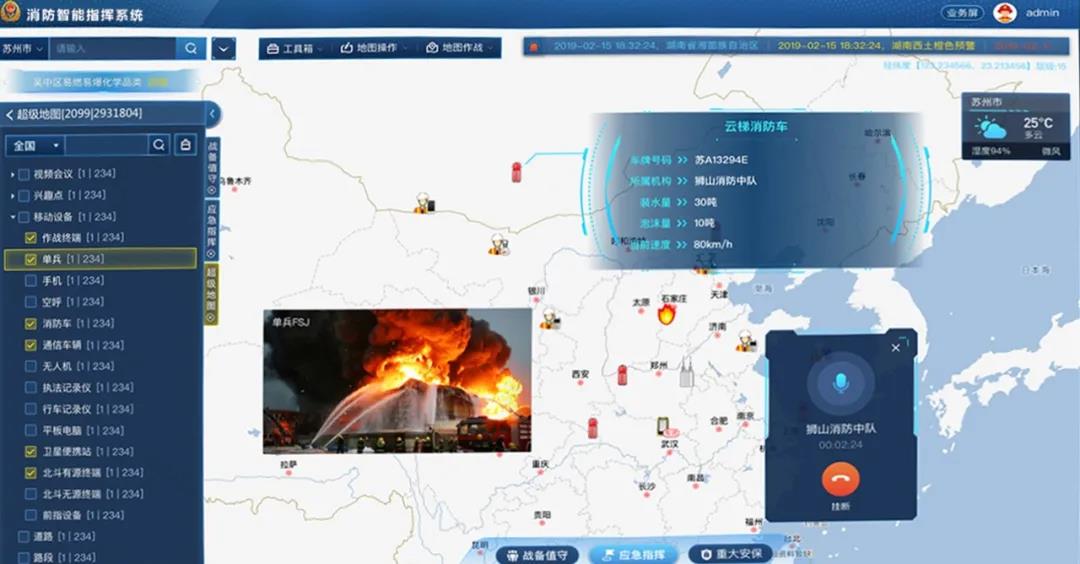Check the 道路 checkbox

click(24, 536)
